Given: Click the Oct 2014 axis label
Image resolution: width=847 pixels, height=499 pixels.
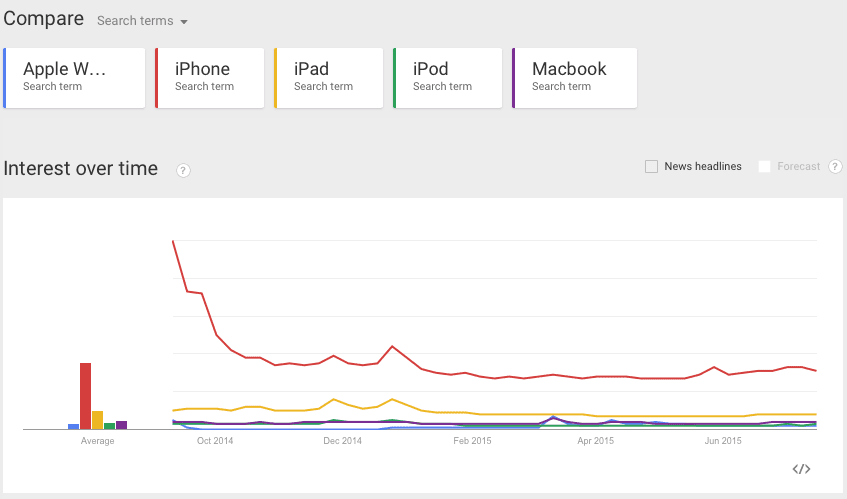Looking at the screenshot, I should tap(217, 440).
